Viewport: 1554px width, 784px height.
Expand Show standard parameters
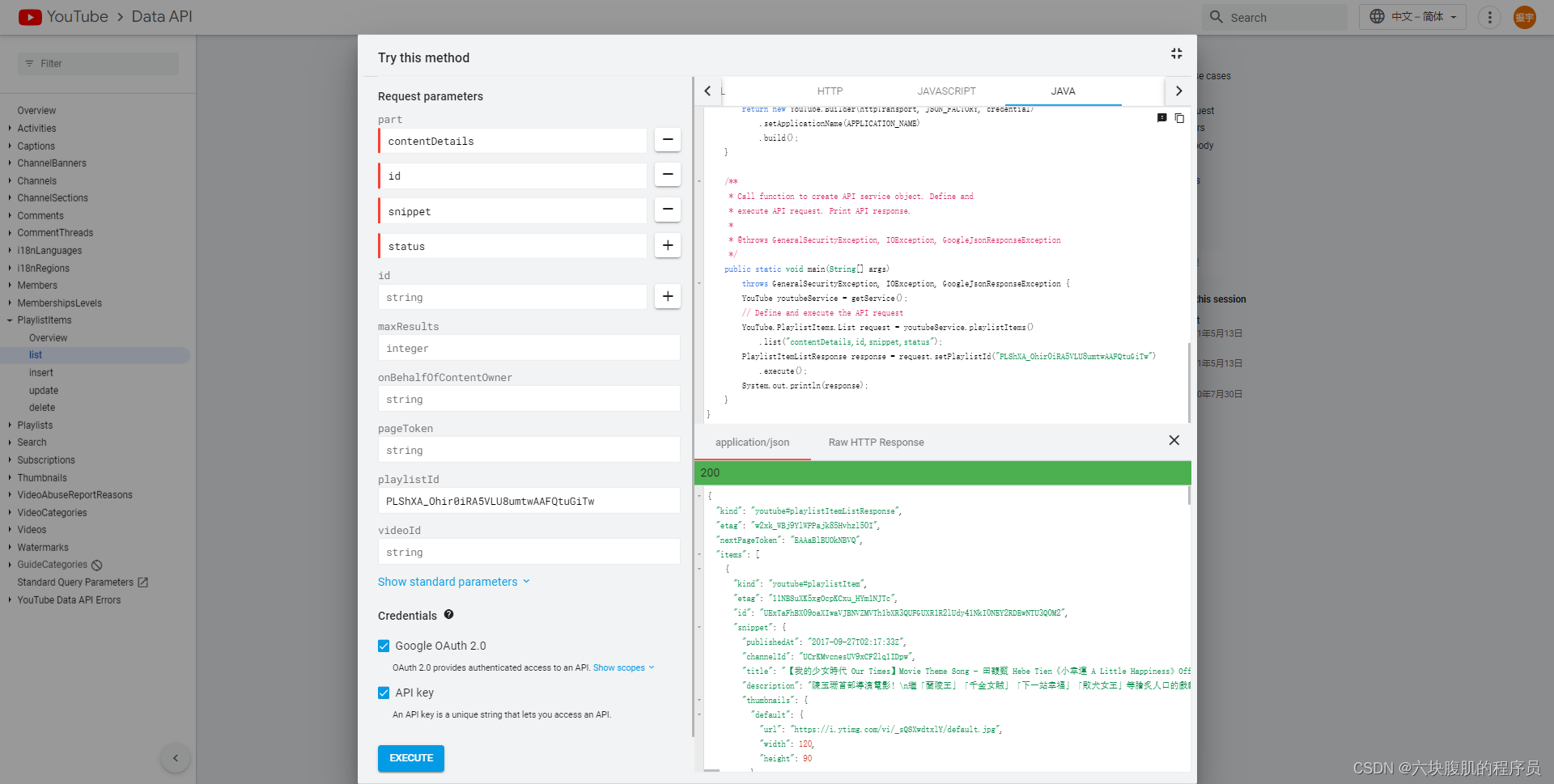tap(453, 582)
